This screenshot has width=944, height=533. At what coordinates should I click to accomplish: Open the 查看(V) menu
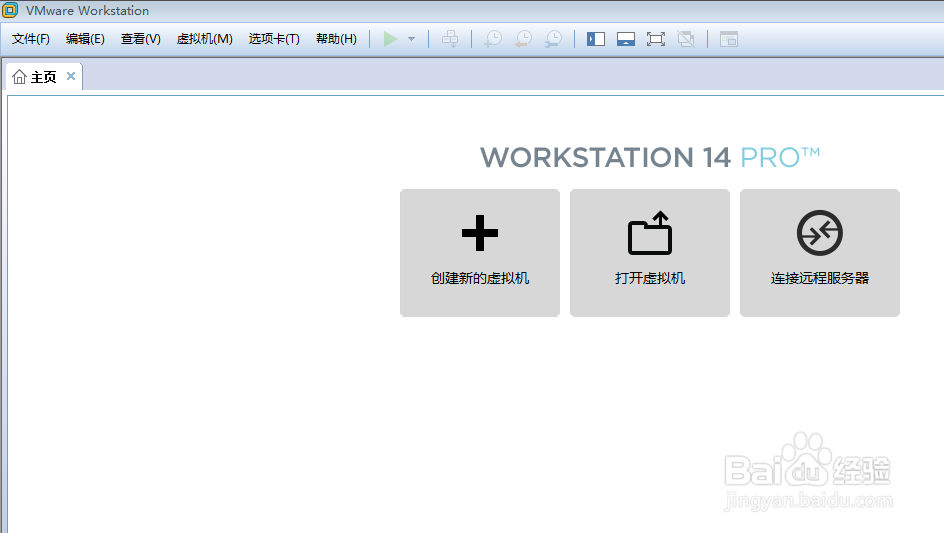[140, 39]
